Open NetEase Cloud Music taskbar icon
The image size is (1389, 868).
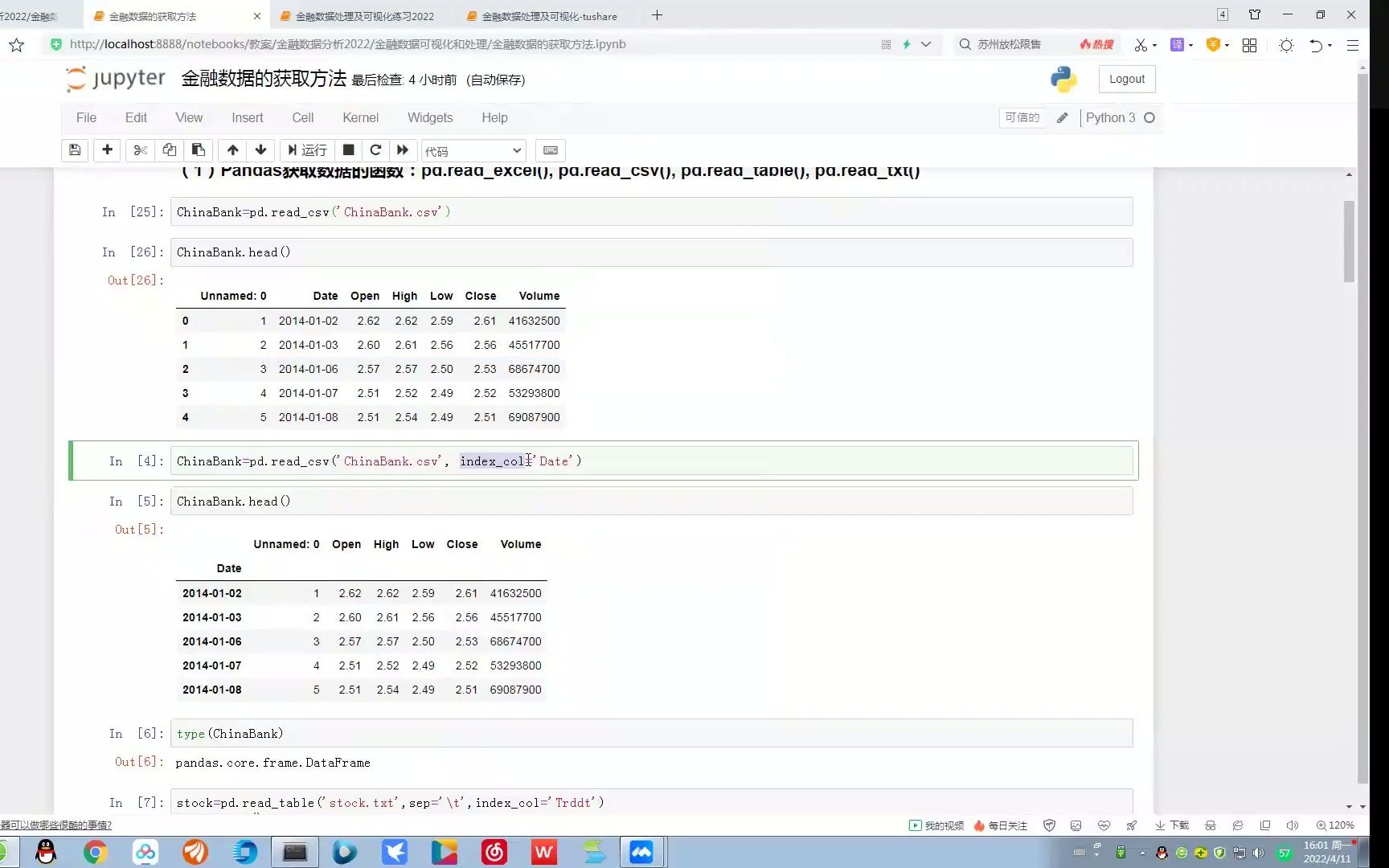click(494, 852)
